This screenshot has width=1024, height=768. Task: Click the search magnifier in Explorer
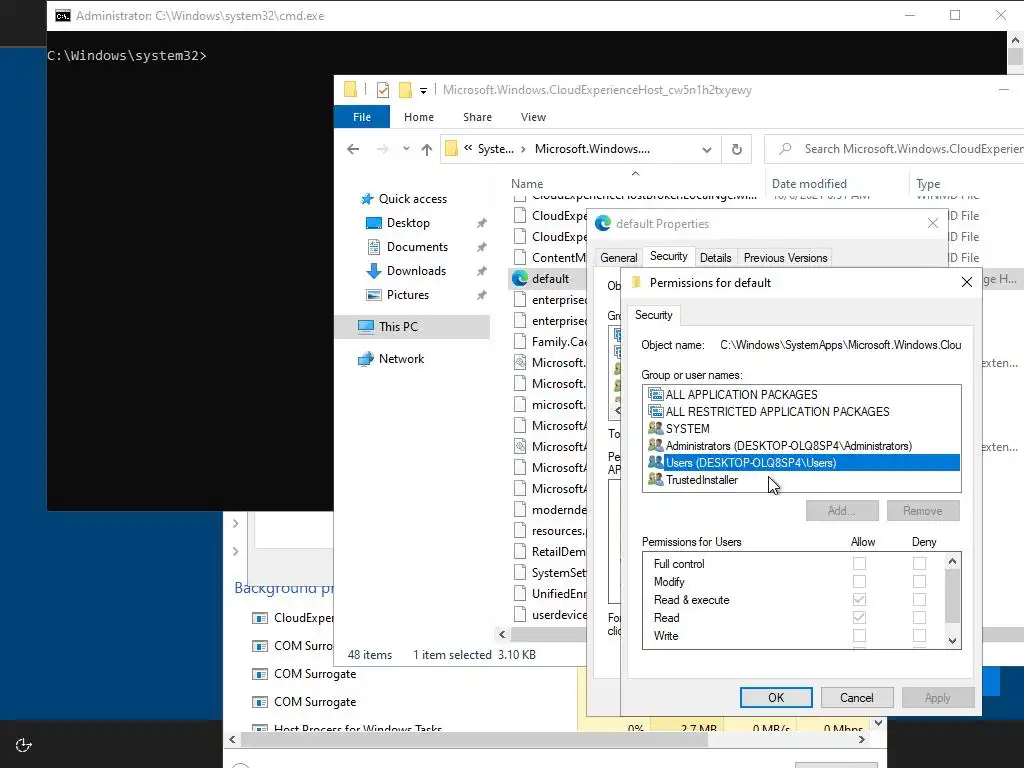tap(786, 149)
